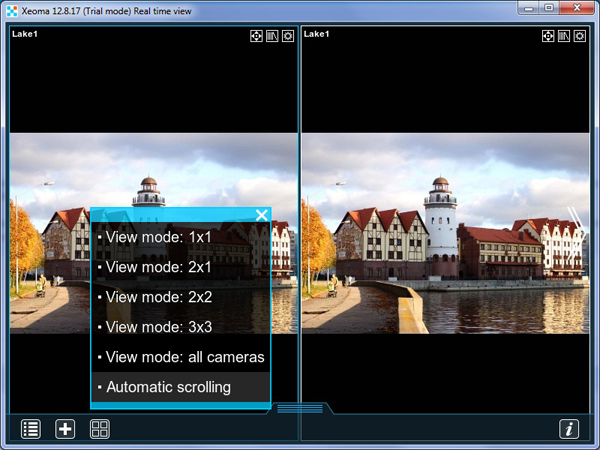Minimize the Xeoma window
This screenshot has height=450, width=600.
click(x=529, y=8)
